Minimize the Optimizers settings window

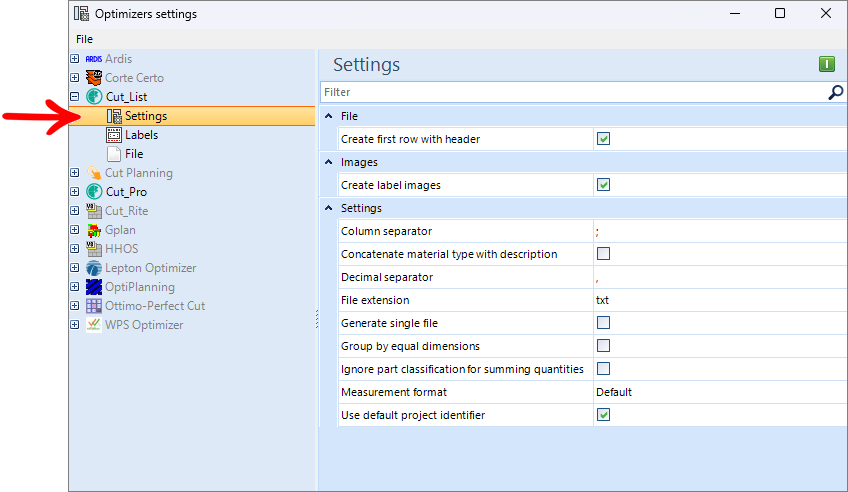[735, 13]
